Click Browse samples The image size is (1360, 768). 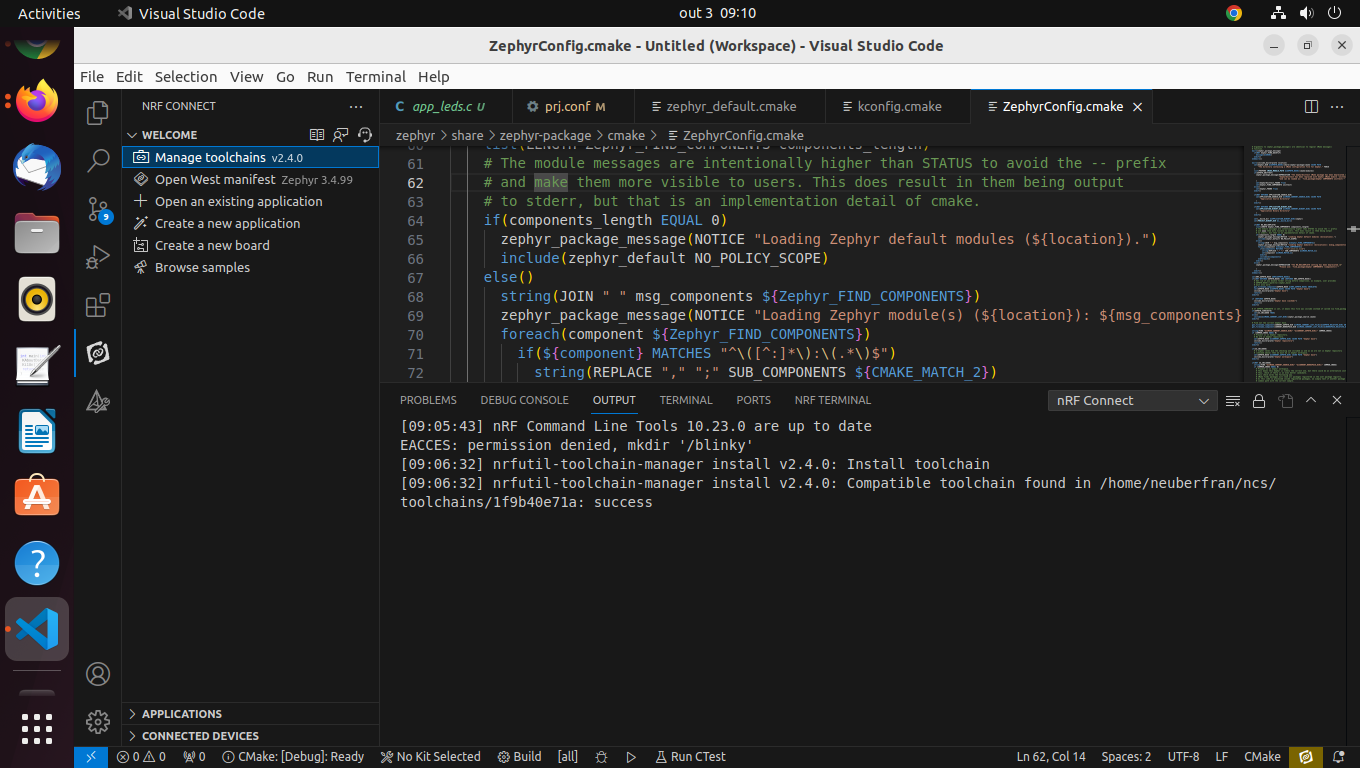[250, 267]
